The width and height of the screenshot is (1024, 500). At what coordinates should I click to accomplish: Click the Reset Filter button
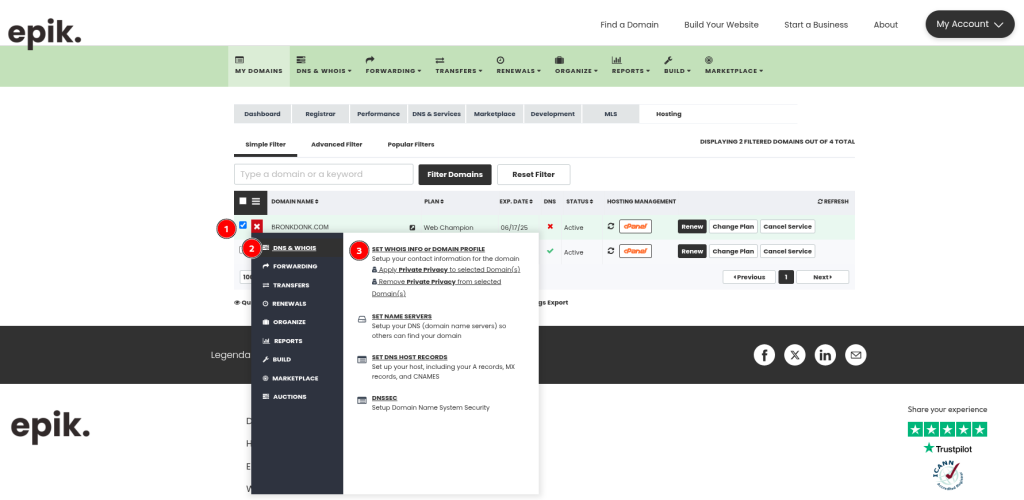tap(534, 174)
